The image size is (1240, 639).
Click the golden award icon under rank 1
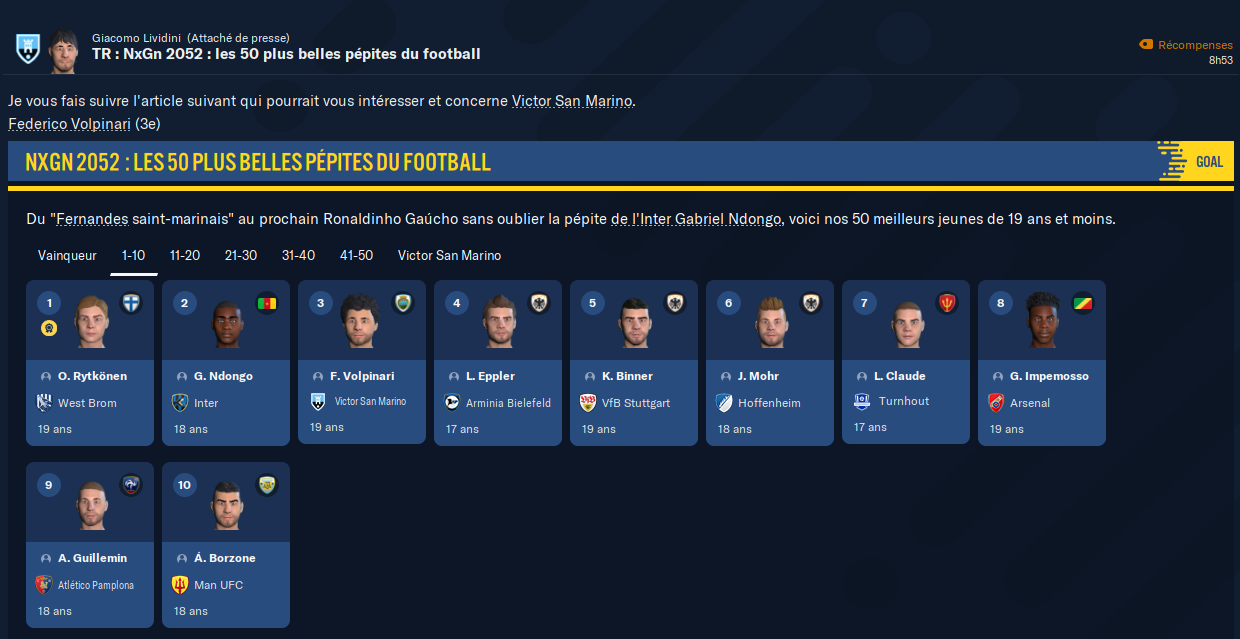point(48,328)
